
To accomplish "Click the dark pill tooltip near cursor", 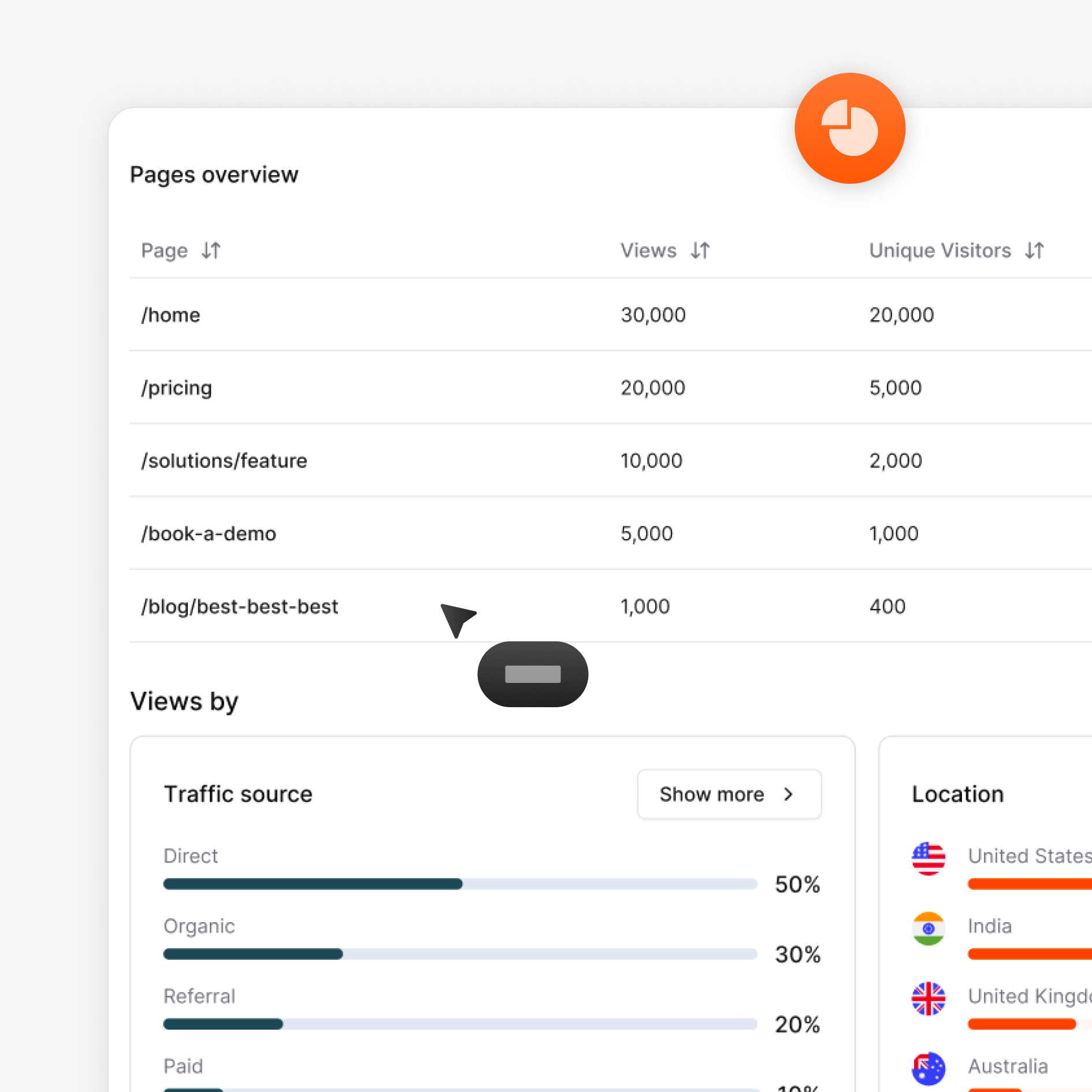I will pos(533,674).
